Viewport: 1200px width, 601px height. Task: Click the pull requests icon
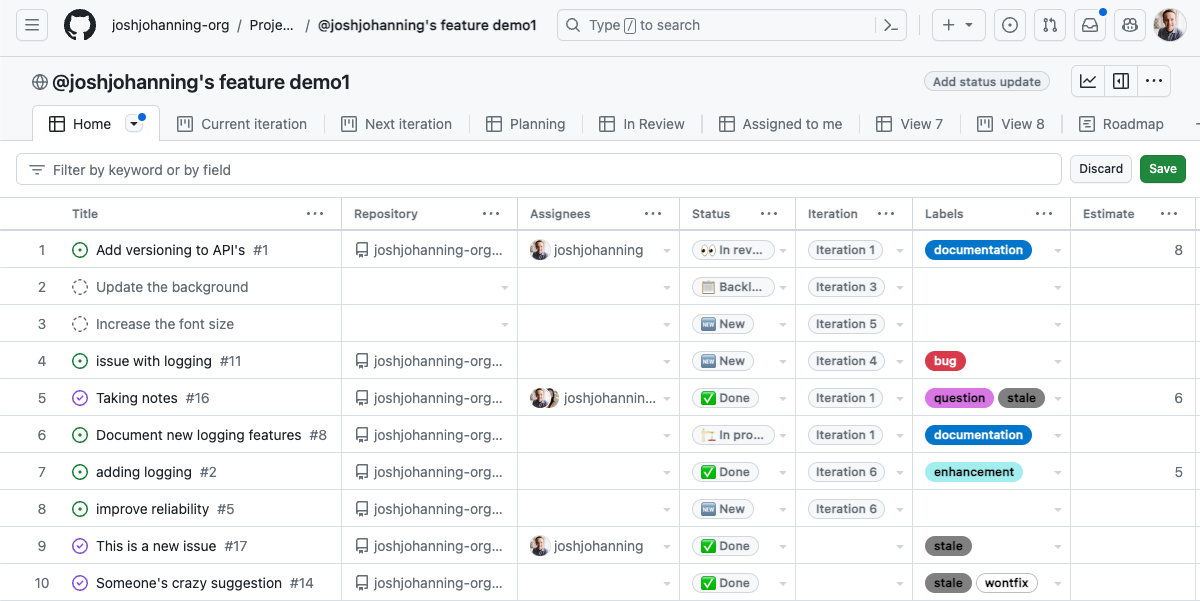coord(1049,24)
